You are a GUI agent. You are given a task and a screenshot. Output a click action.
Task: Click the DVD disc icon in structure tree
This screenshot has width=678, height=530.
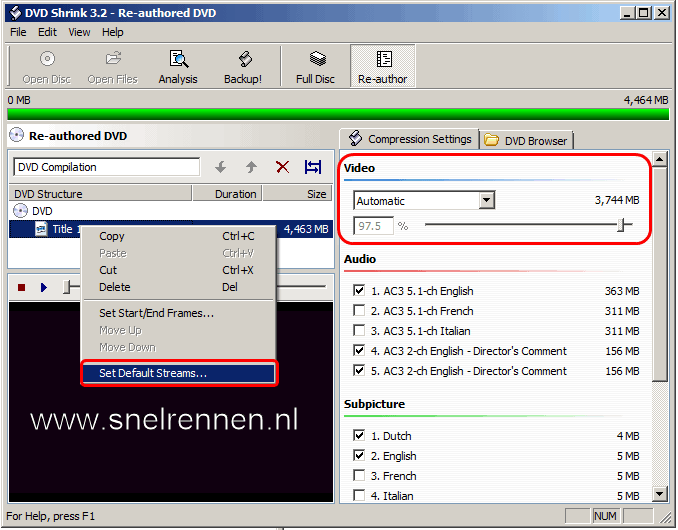pos(20,211)
